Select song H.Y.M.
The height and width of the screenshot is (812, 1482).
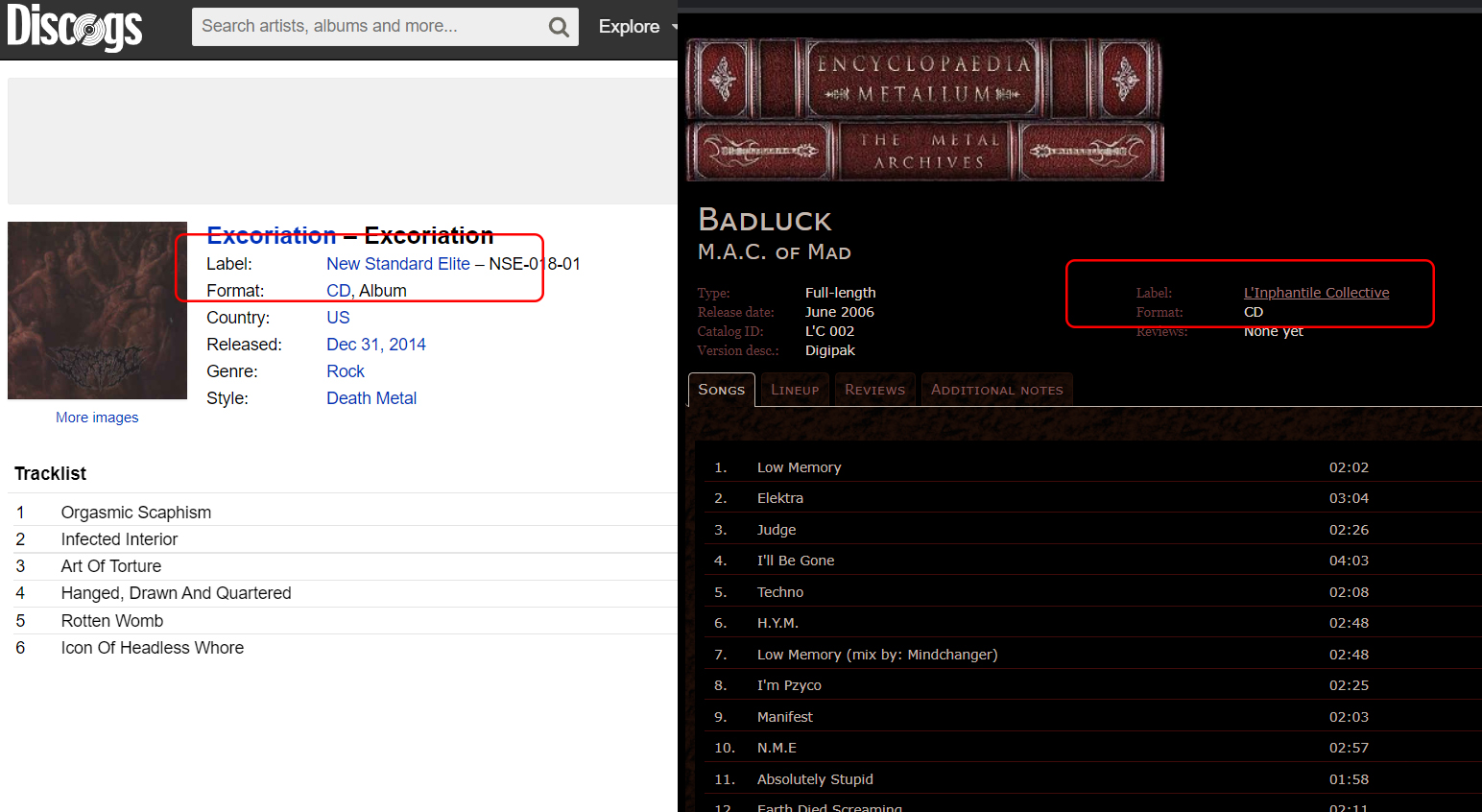tap(777, 623)
